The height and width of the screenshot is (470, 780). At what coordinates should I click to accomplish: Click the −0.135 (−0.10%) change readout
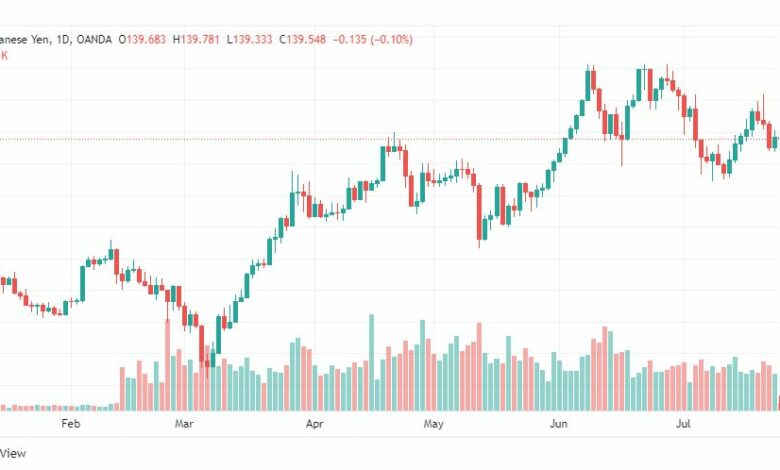(x=373, y=39)
